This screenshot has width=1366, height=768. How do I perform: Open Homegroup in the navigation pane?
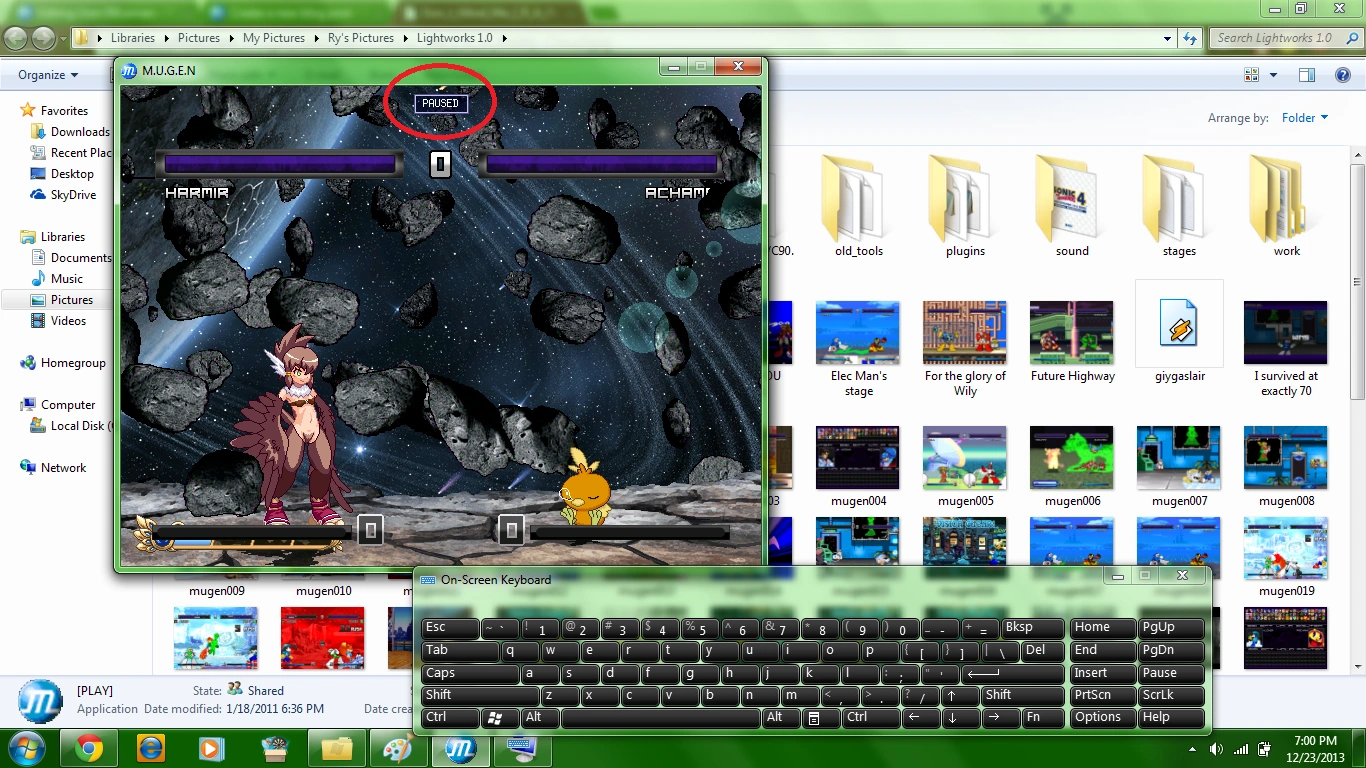click(x=63, y=363)
